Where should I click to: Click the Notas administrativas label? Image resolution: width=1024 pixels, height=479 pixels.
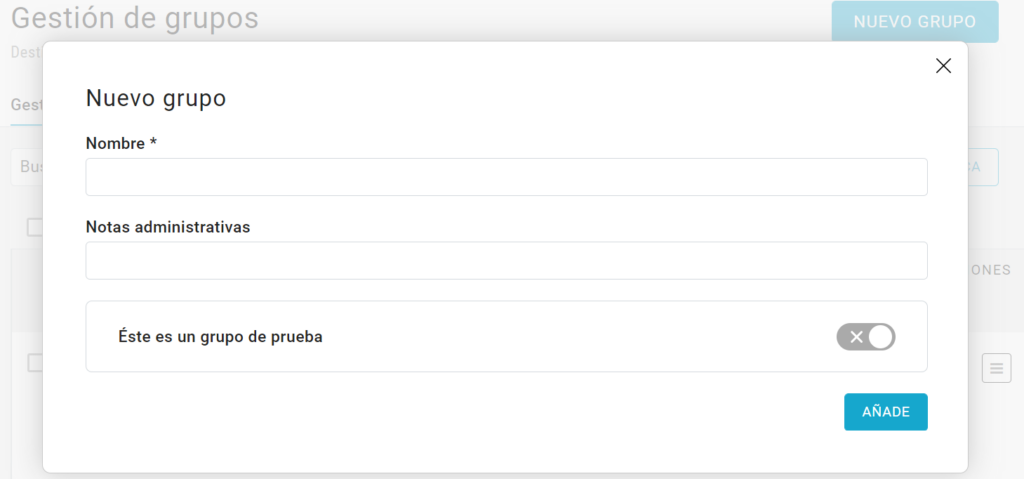[167, 227]
